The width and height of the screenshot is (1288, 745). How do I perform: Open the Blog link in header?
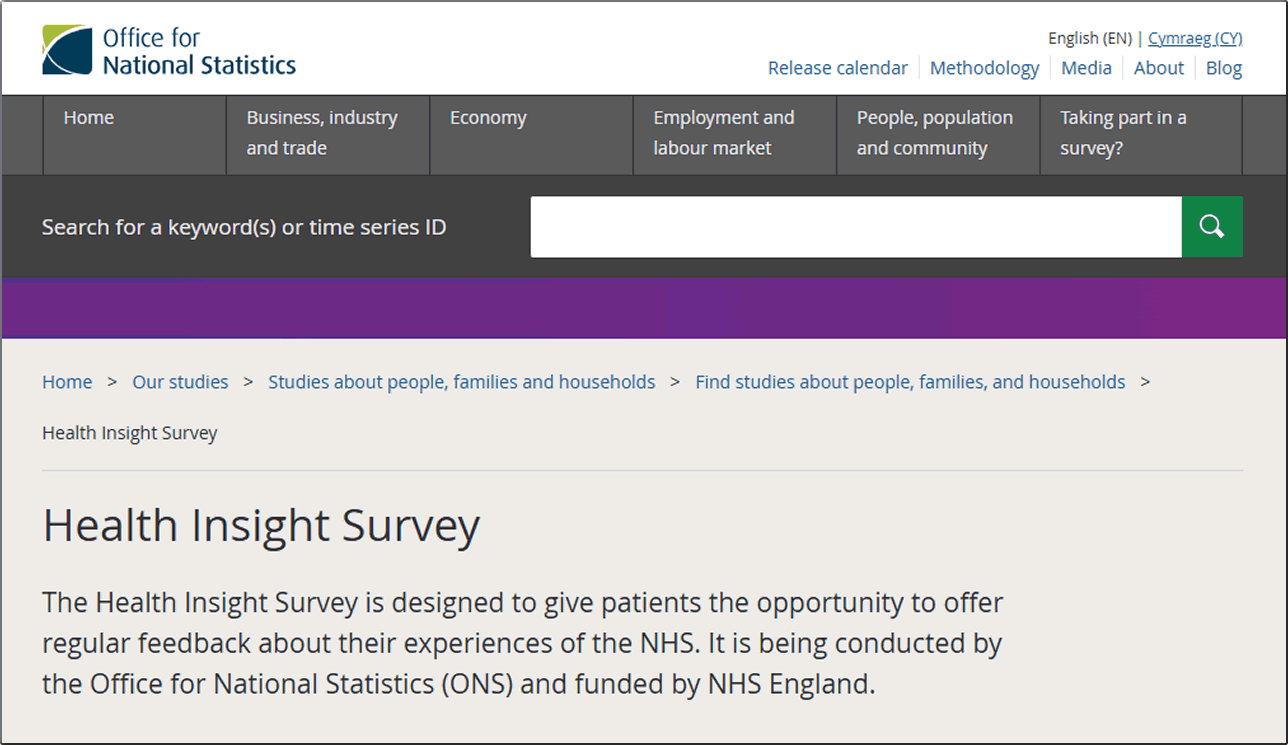tap(1224, 68)
